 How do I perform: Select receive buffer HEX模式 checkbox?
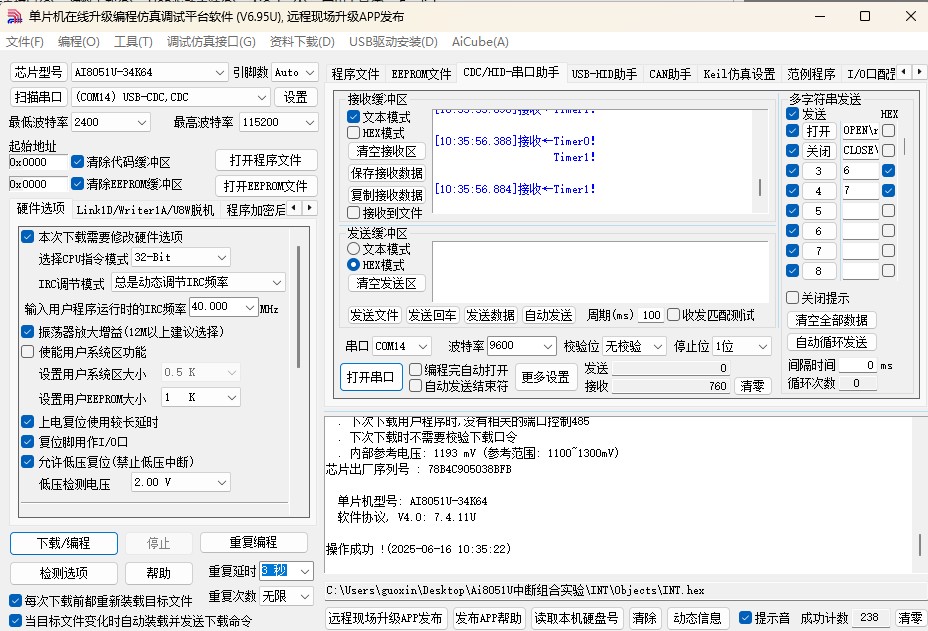353,133
